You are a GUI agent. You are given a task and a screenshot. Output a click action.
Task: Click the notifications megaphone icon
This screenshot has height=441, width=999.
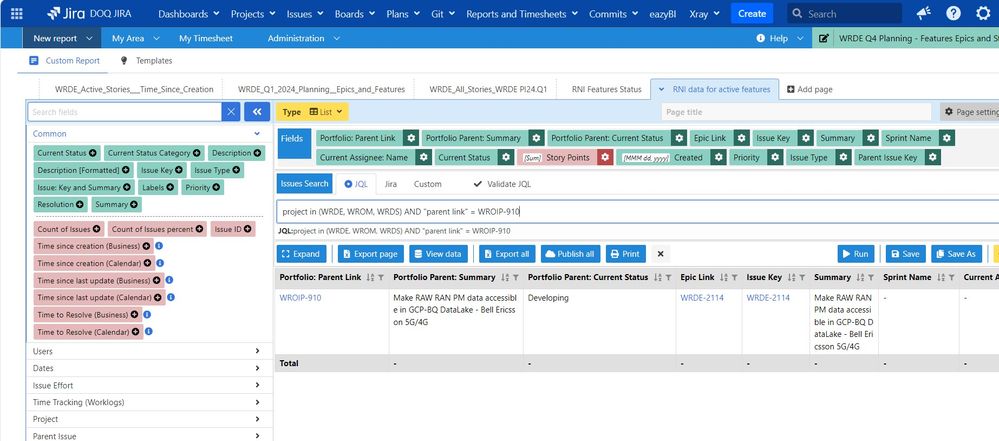tap(923, 13)
